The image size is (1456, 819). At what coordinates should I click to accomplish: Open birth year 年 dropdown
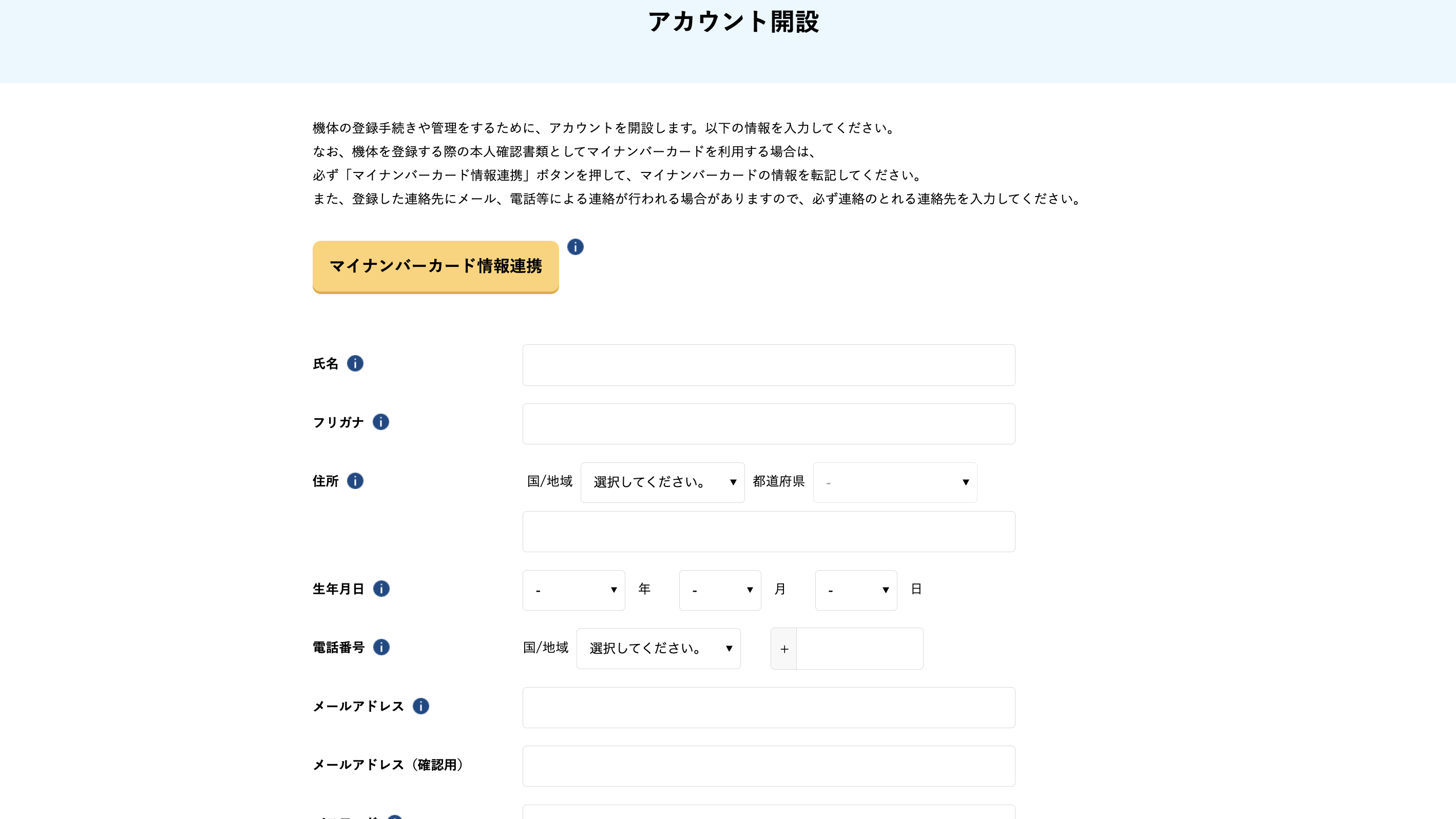click(x=573, y=590)
